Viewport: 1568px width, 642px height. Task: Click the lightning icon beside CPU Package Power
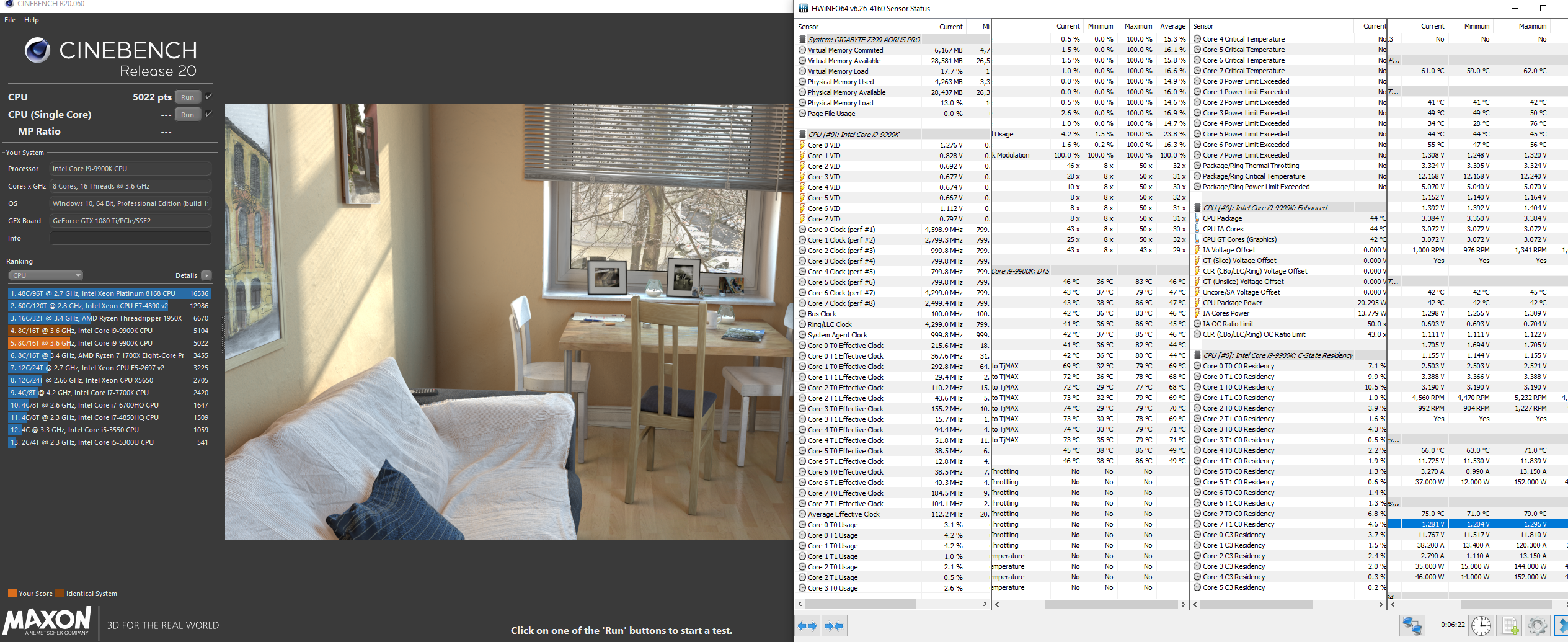(1197, 303)
